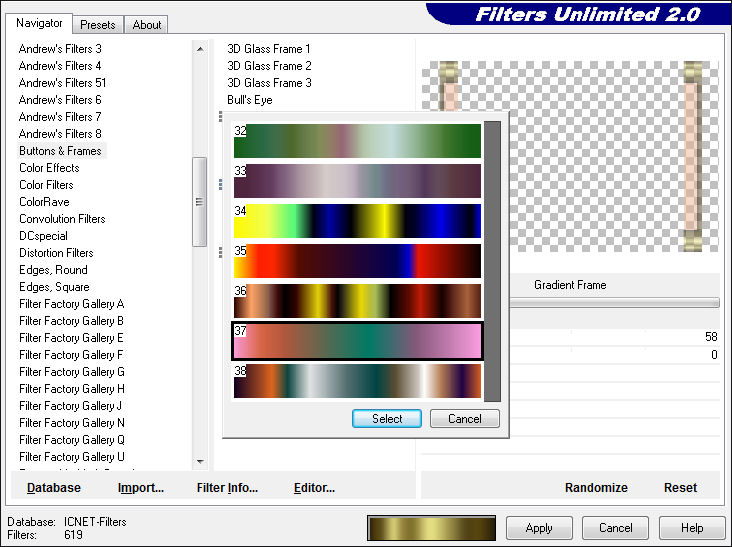Click the Select button in gradient picker
The height and width of the screenshot is (547, 732).
click(x=387, y=419)
